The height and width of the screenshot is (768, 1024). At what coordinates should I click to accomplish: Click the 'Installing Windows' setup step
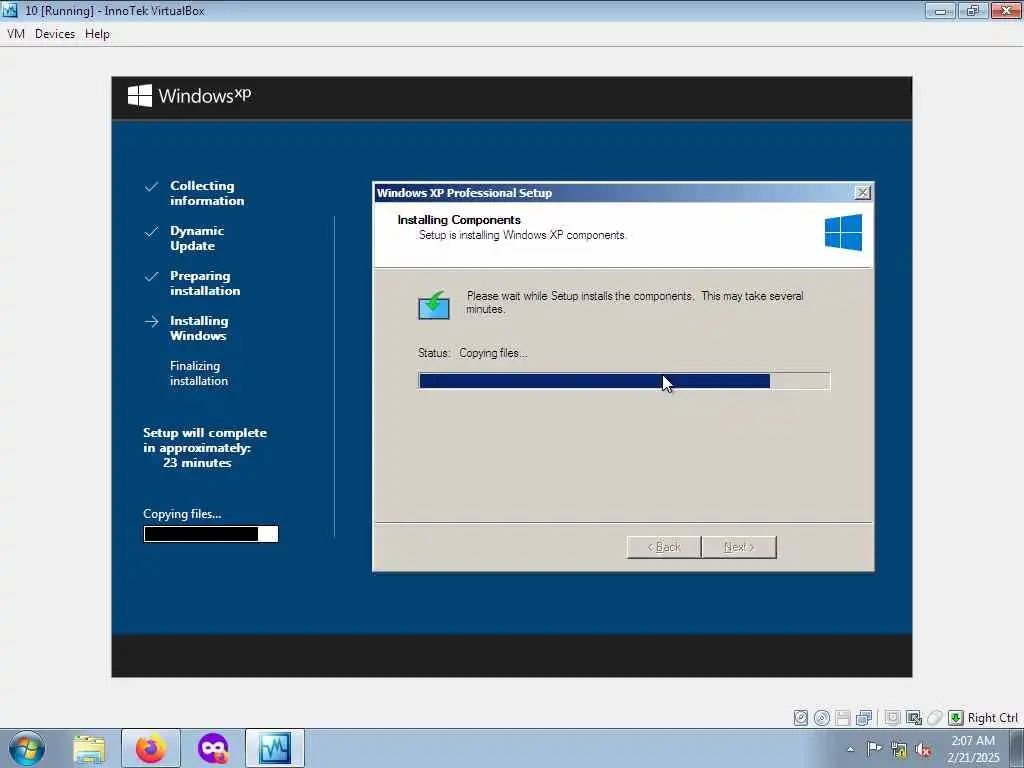click(199, 328)
